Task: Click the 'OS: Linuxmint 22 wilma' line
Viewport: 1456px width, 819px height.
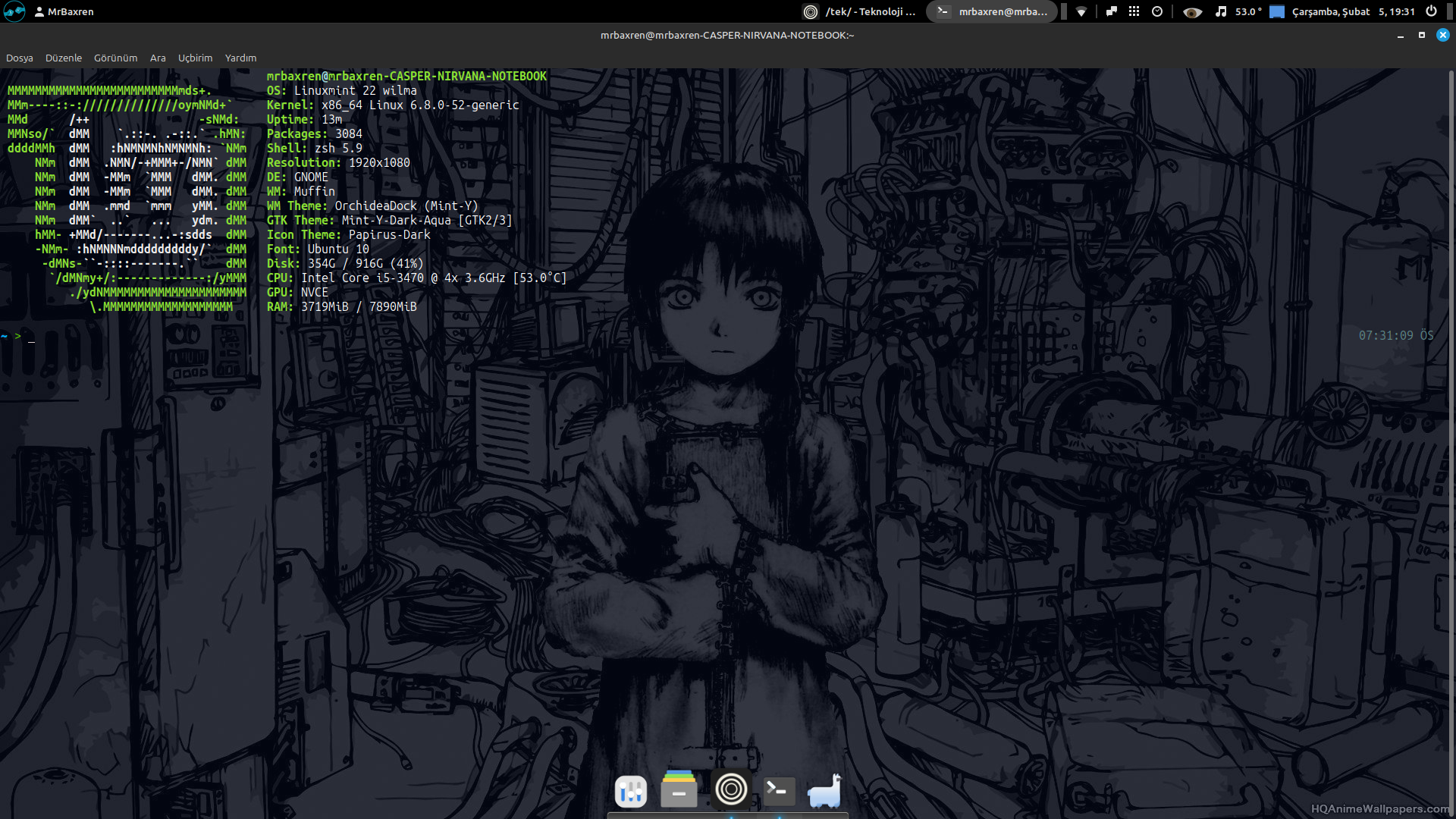Action: click(x=341, y=90)
